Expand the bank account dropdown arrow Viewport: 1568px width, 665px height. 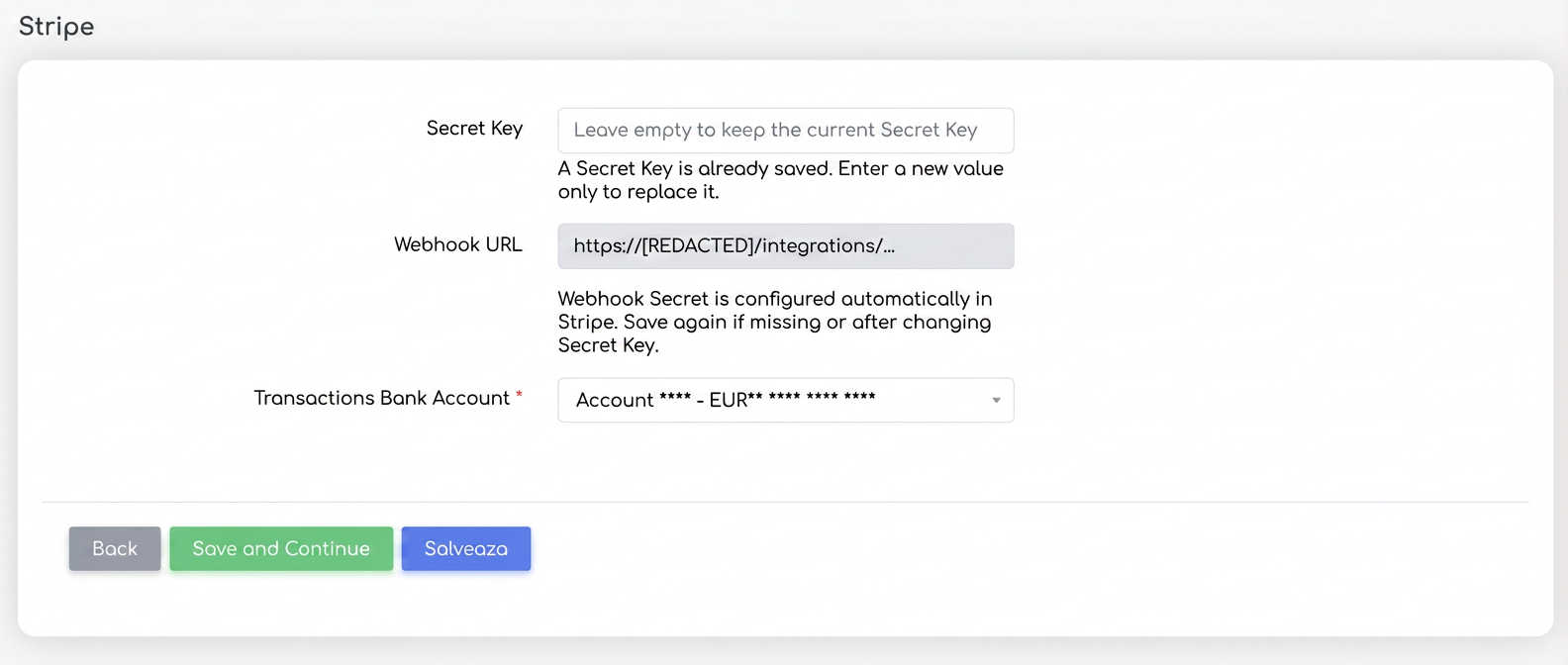[x=996, y=400]
